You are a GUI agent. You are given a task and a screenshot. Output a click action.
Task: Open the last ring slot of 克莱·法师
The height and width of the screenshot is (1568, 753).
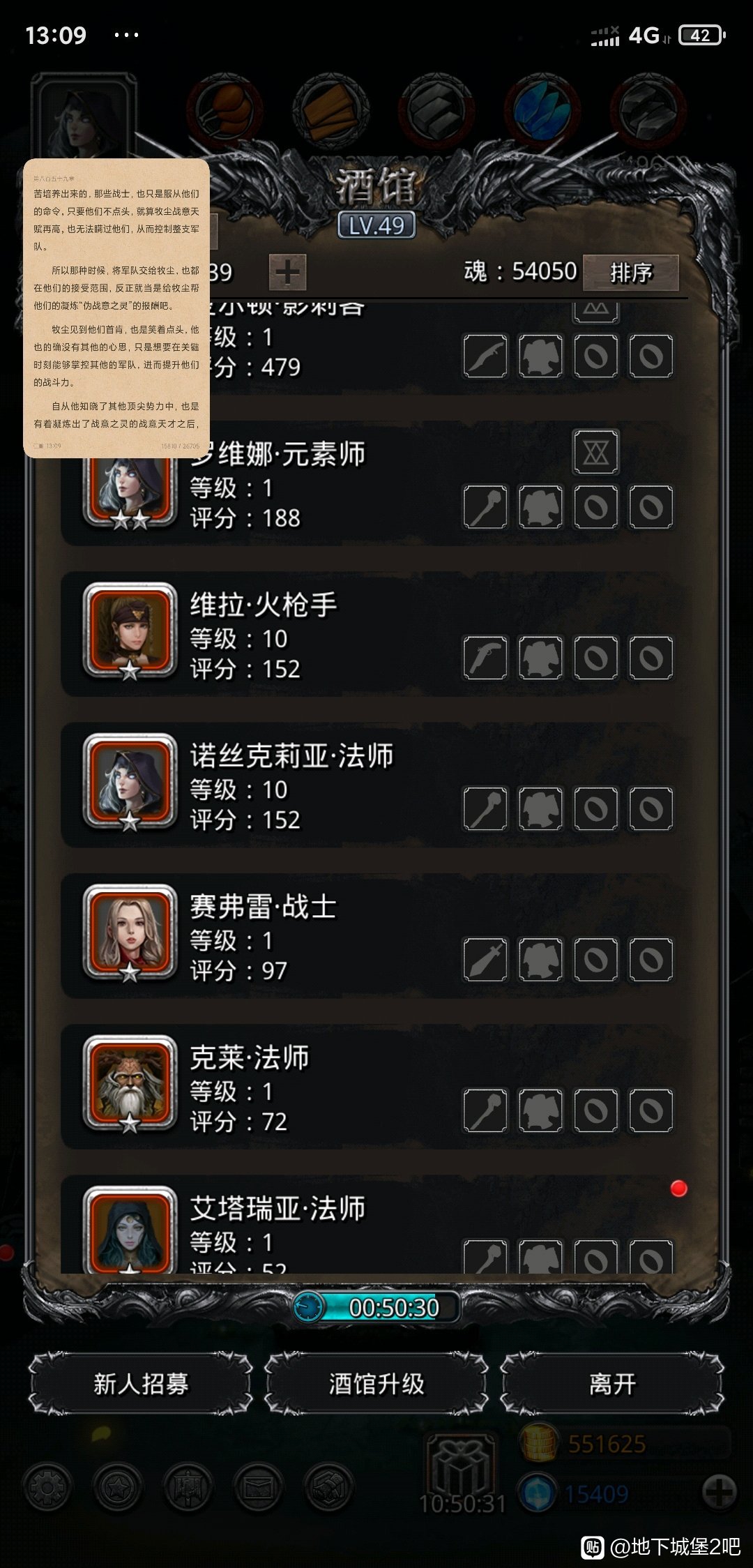pyautogui.click(x=651, y=1110)
